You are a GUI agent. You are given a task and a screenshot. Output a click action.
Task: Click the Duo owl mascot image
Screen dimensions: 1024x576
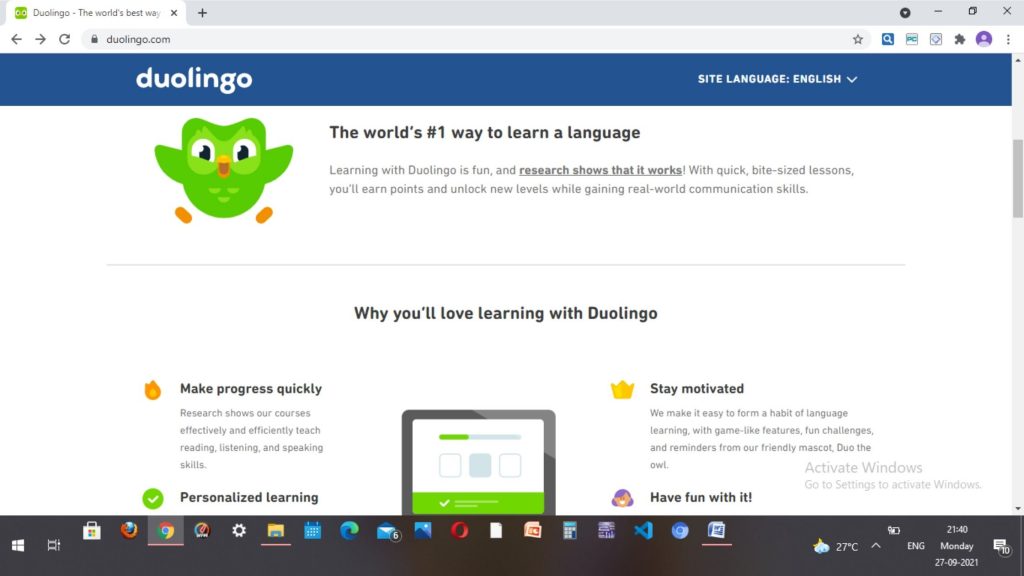click(224, 170)
